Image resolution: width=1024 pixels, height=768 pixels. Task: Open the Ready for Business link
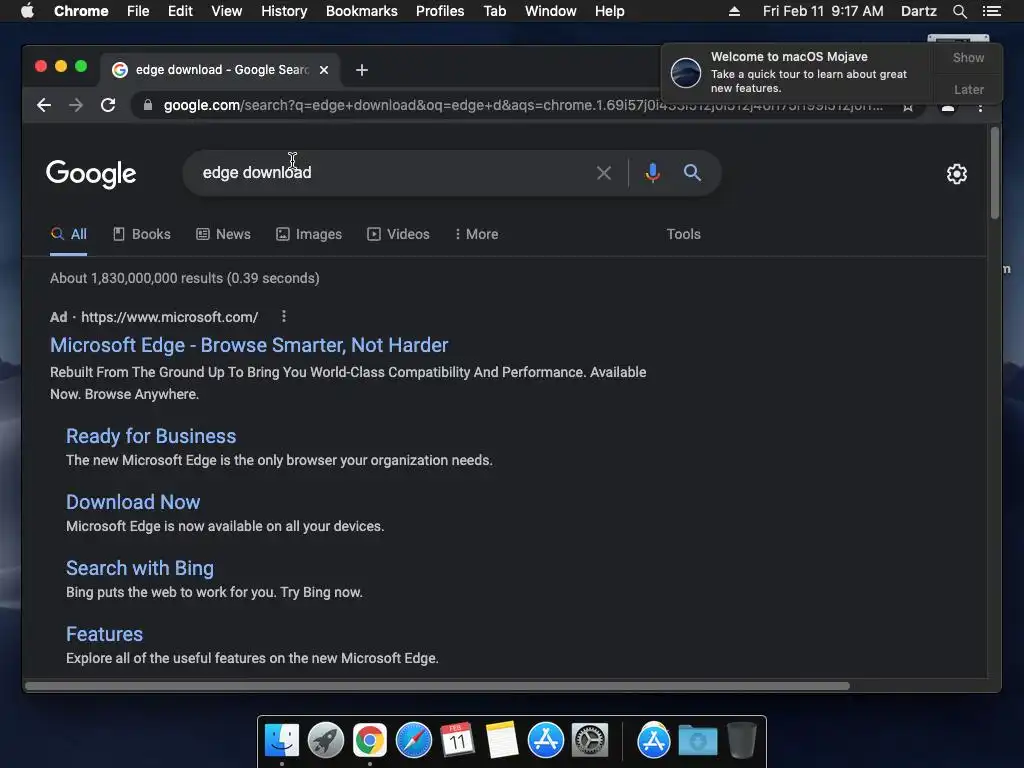(151, 436)
